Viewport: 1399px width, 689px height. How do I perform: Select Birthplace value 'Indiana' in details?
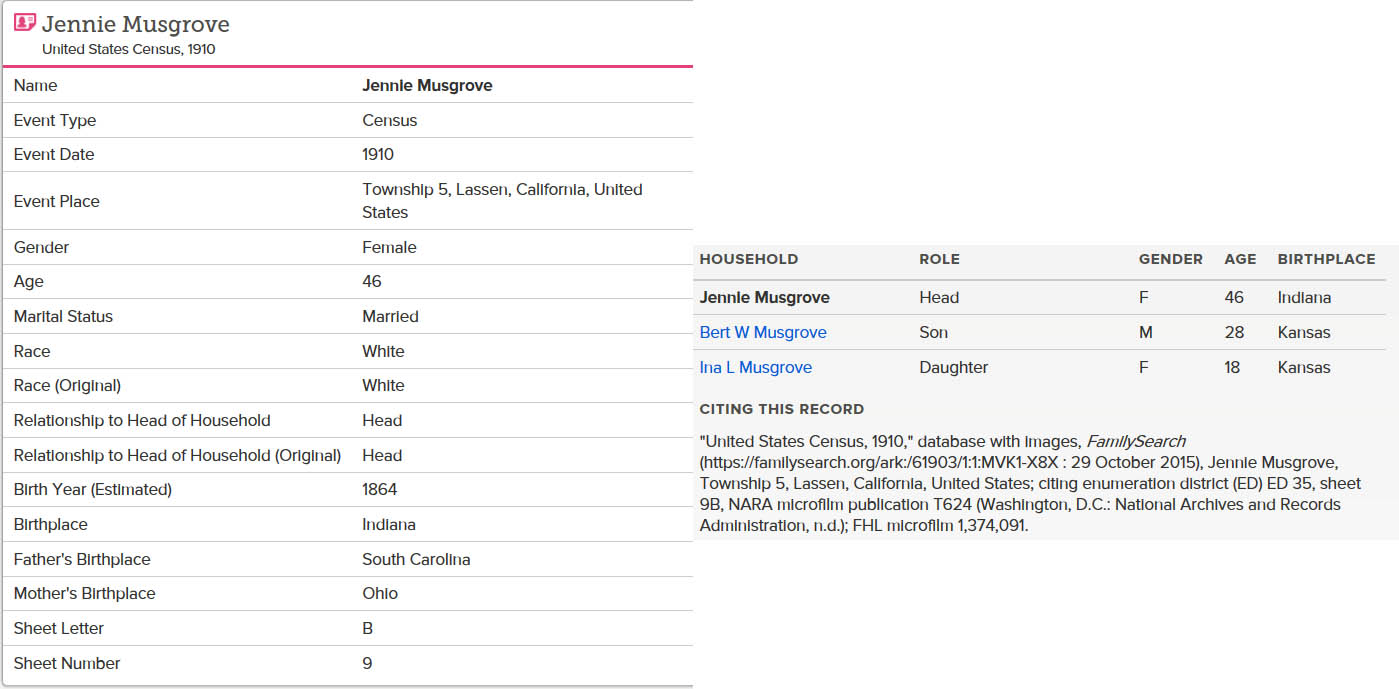389,524
